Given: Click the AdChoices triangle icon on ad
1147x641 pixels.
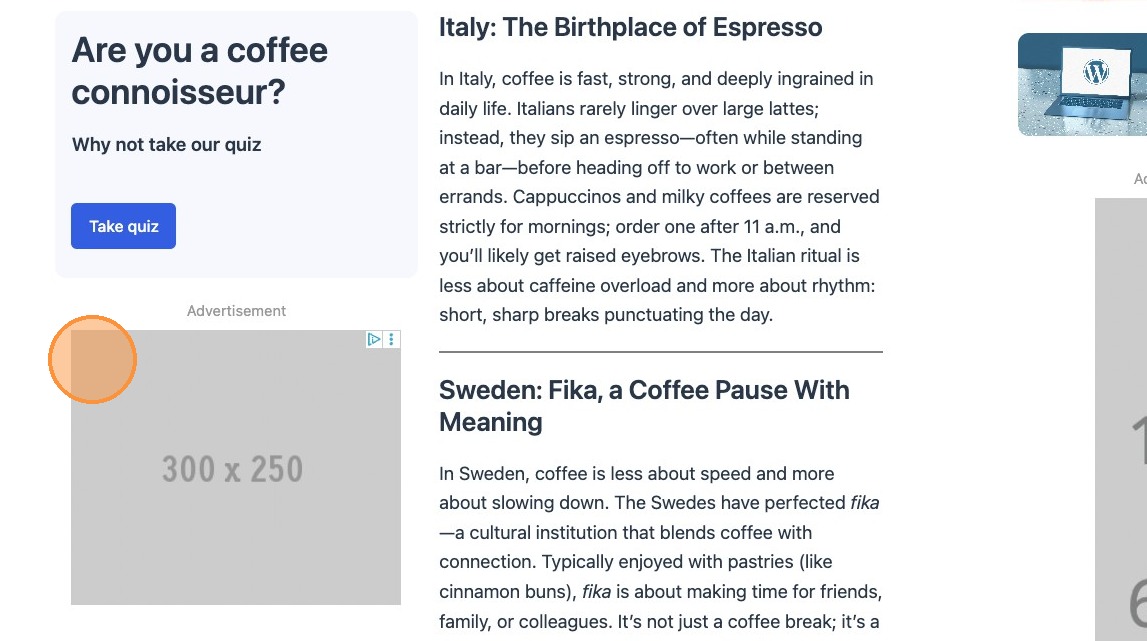Looking at the screenshot, I should click(374, 339).
